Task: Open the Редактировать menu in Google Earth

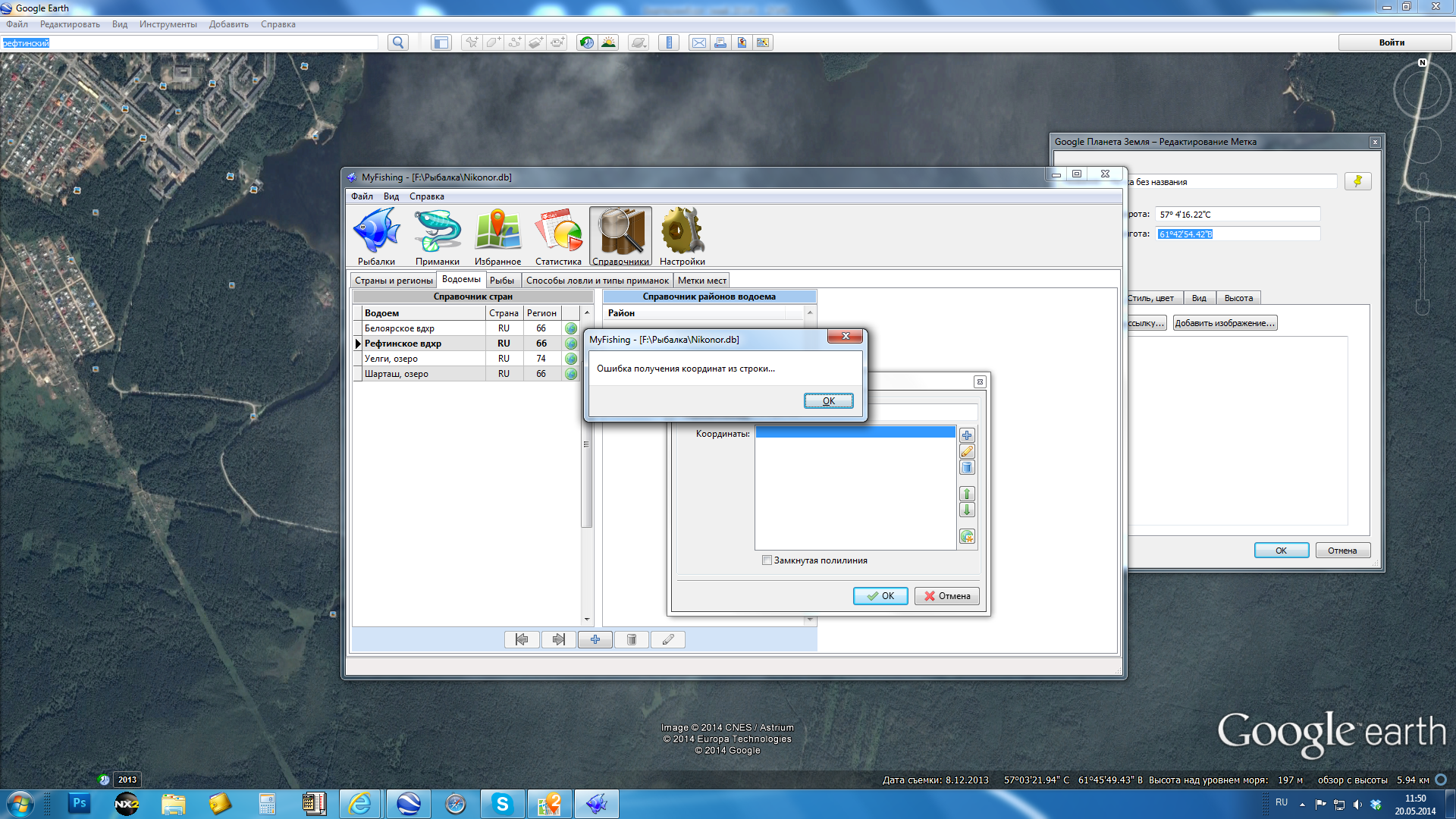Action: pyautogui.click(x=70, y=24)
